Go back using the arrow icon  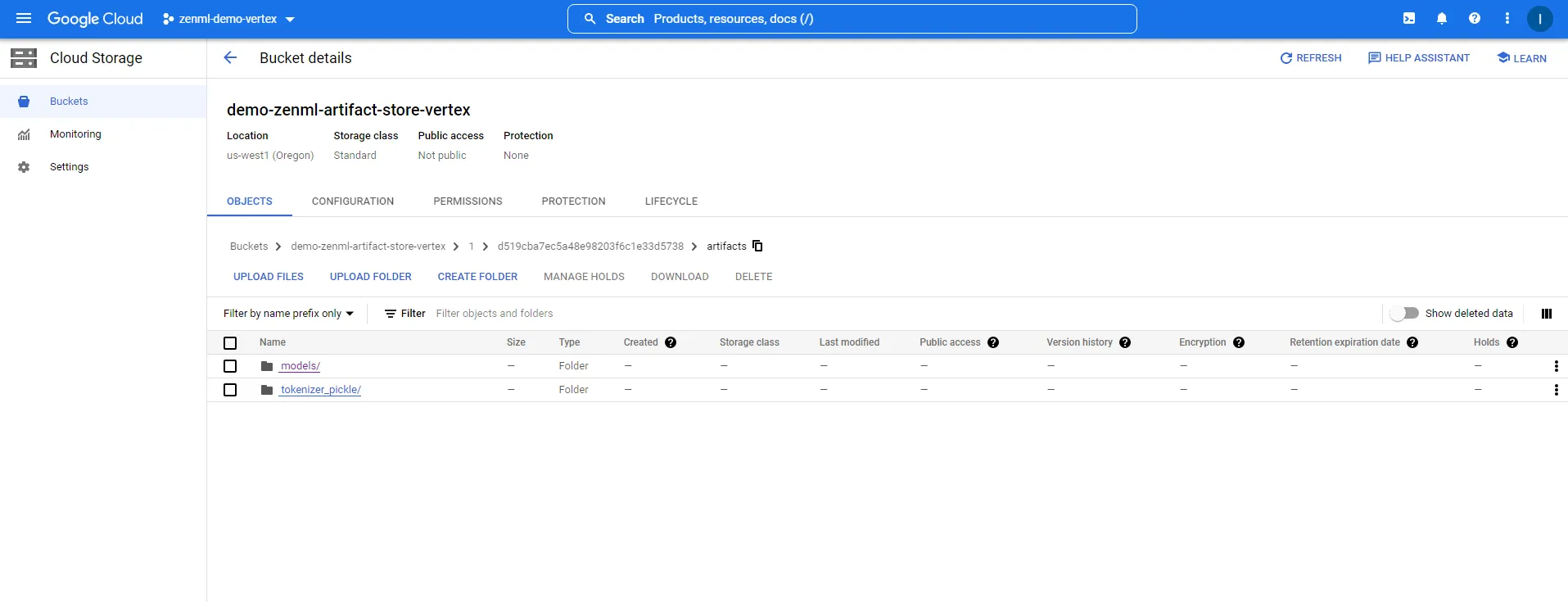coord(230,57)
